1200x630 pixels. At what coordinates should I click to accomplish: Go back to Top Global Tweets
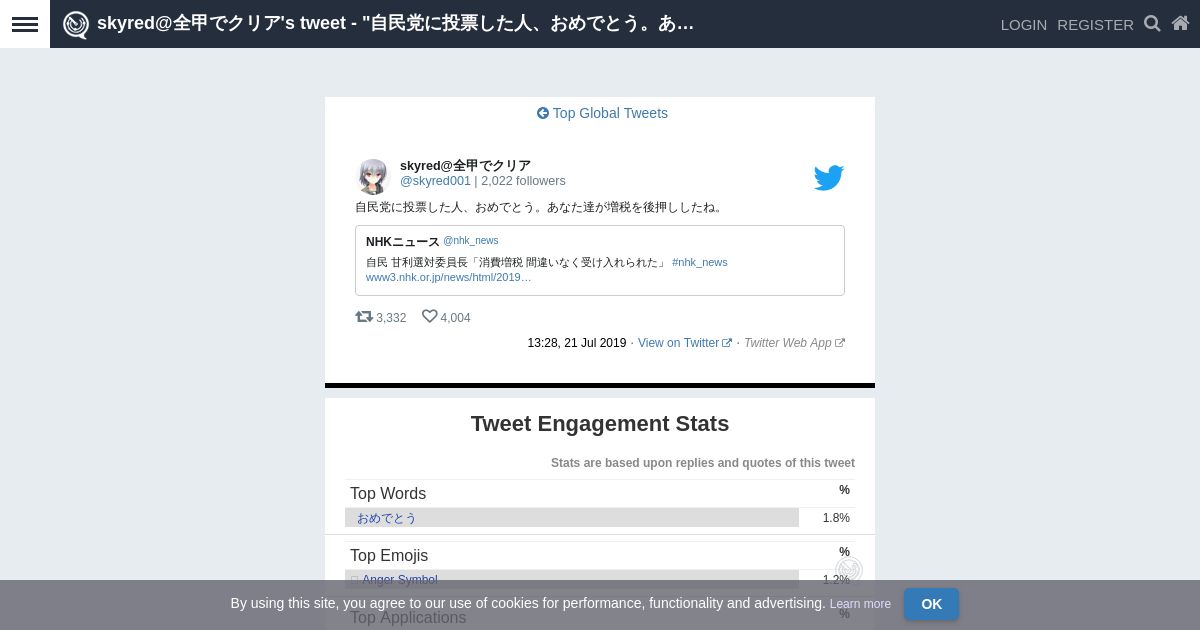602,113
